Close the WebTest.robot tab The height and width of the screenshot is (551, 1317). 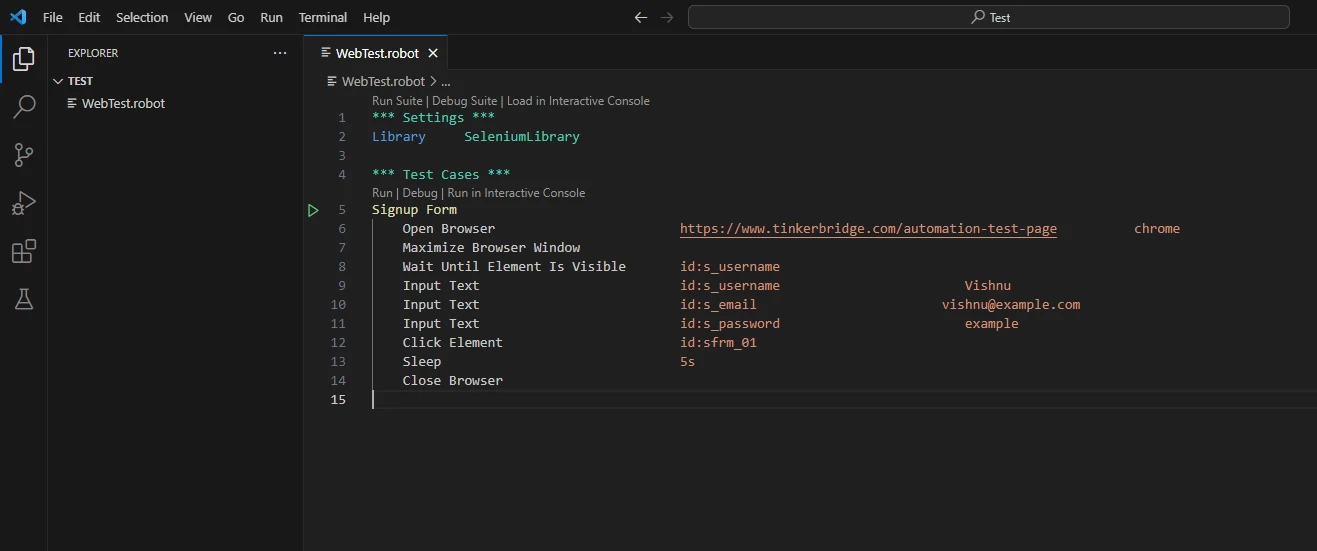(x=433, y=53)
